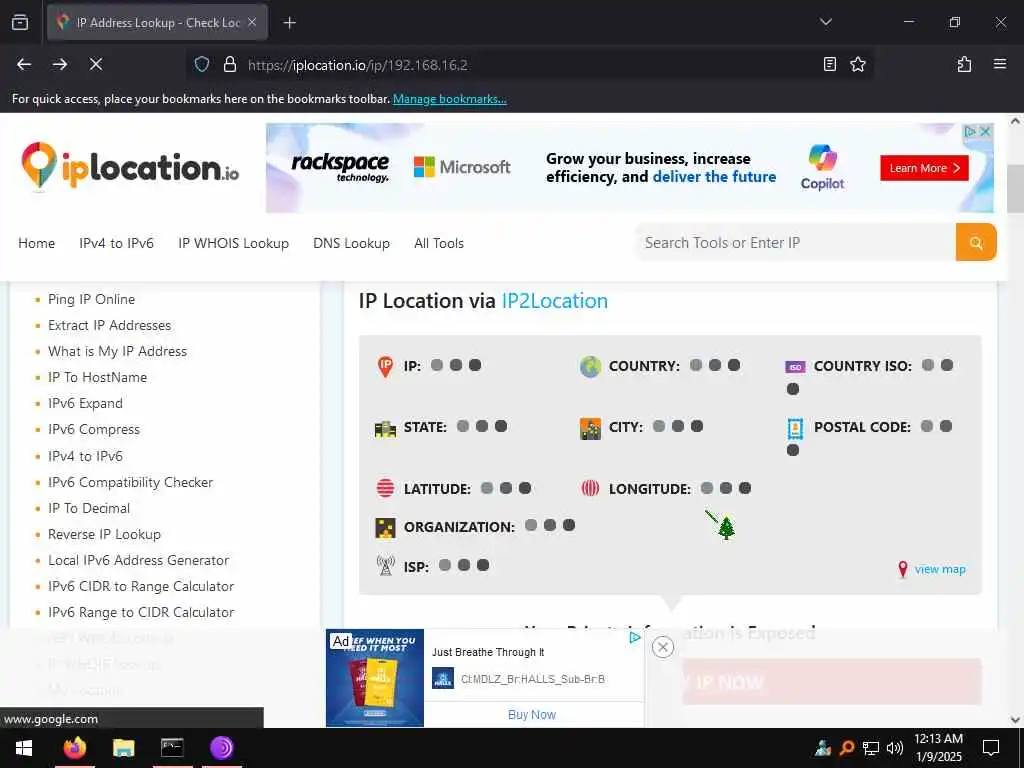Click the browser address bar URL

click(358, 65)
